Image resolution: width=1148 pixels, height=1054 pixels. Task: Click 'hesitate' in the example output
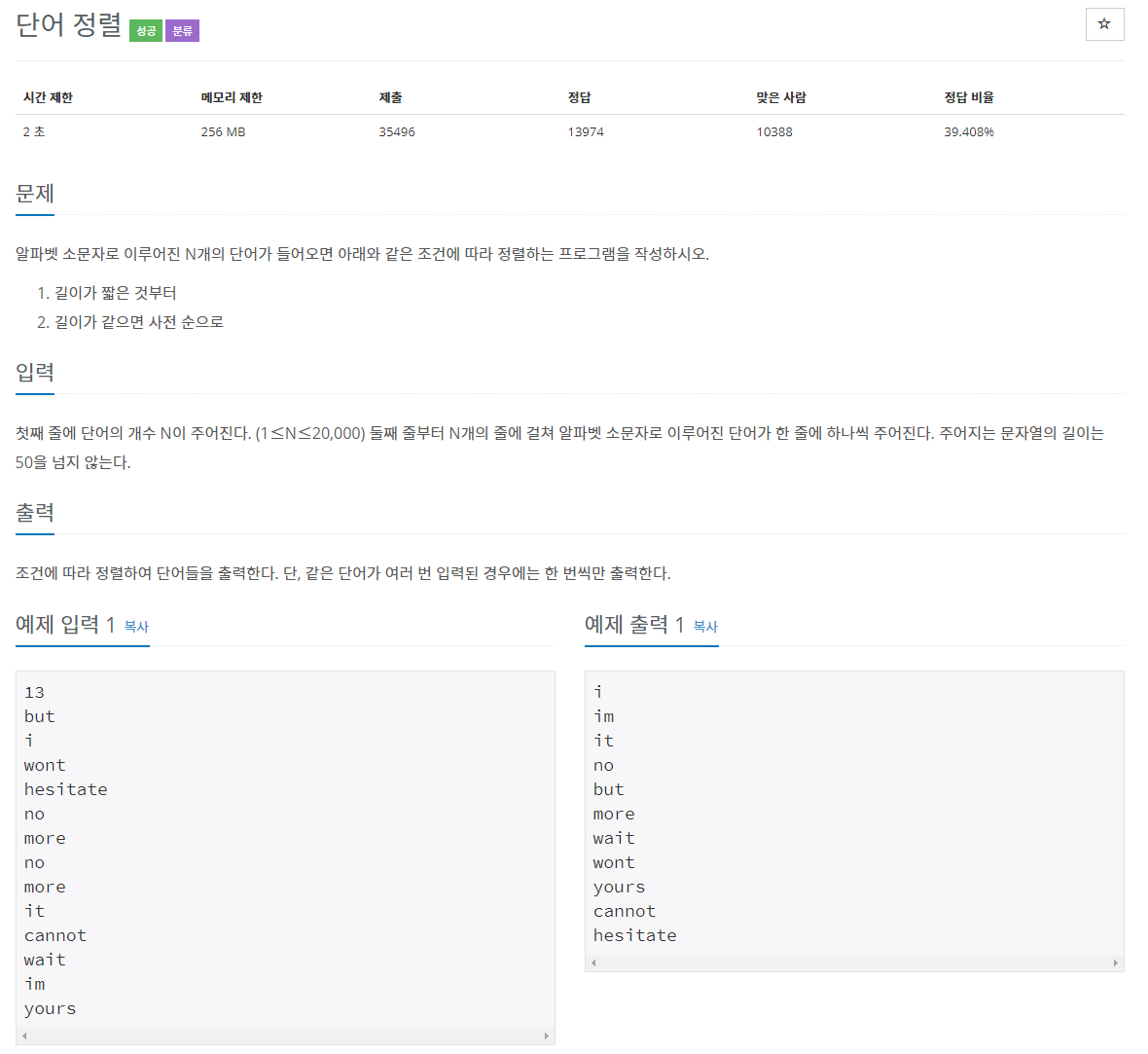[x=634, y=935]
